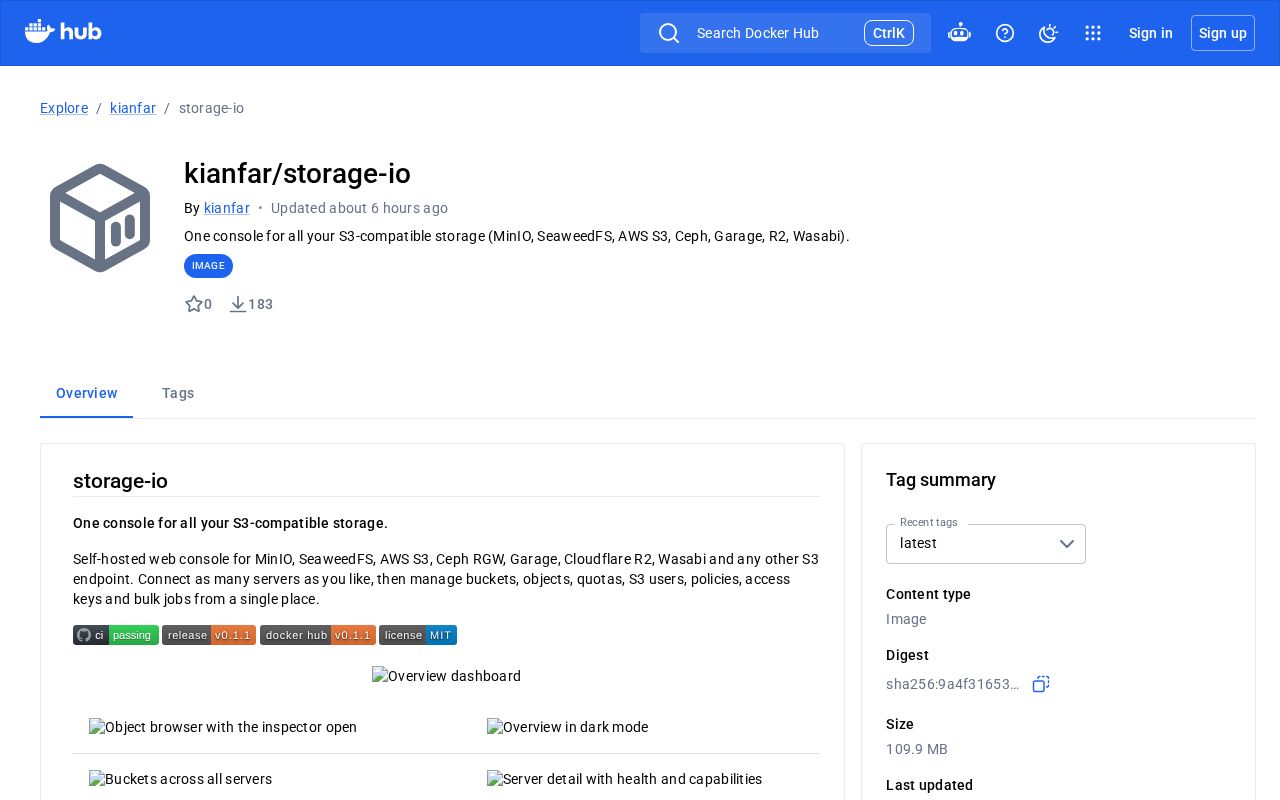Click the storage-io readme heading
The height and width of the screenshot is (800, 1280).
point(120,481)
